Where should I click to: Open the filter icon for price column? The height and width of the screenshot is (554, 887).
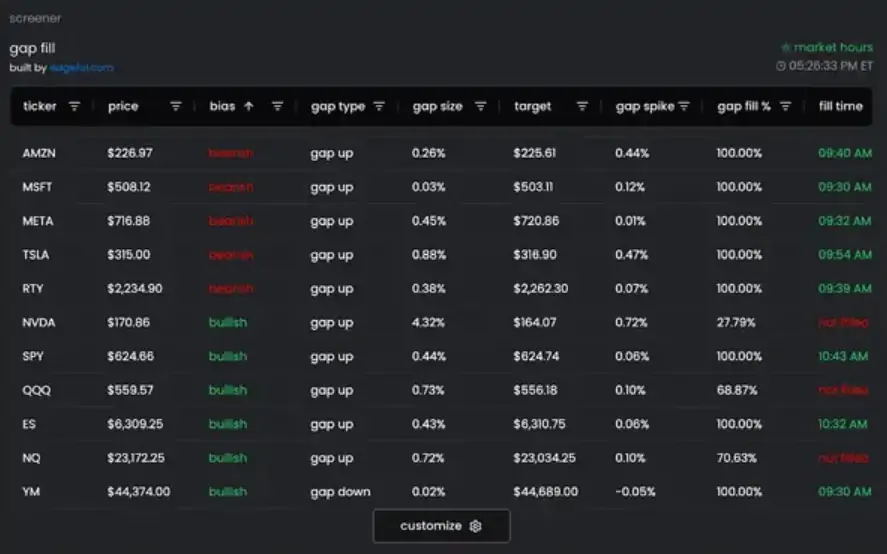tap(176, 106)
